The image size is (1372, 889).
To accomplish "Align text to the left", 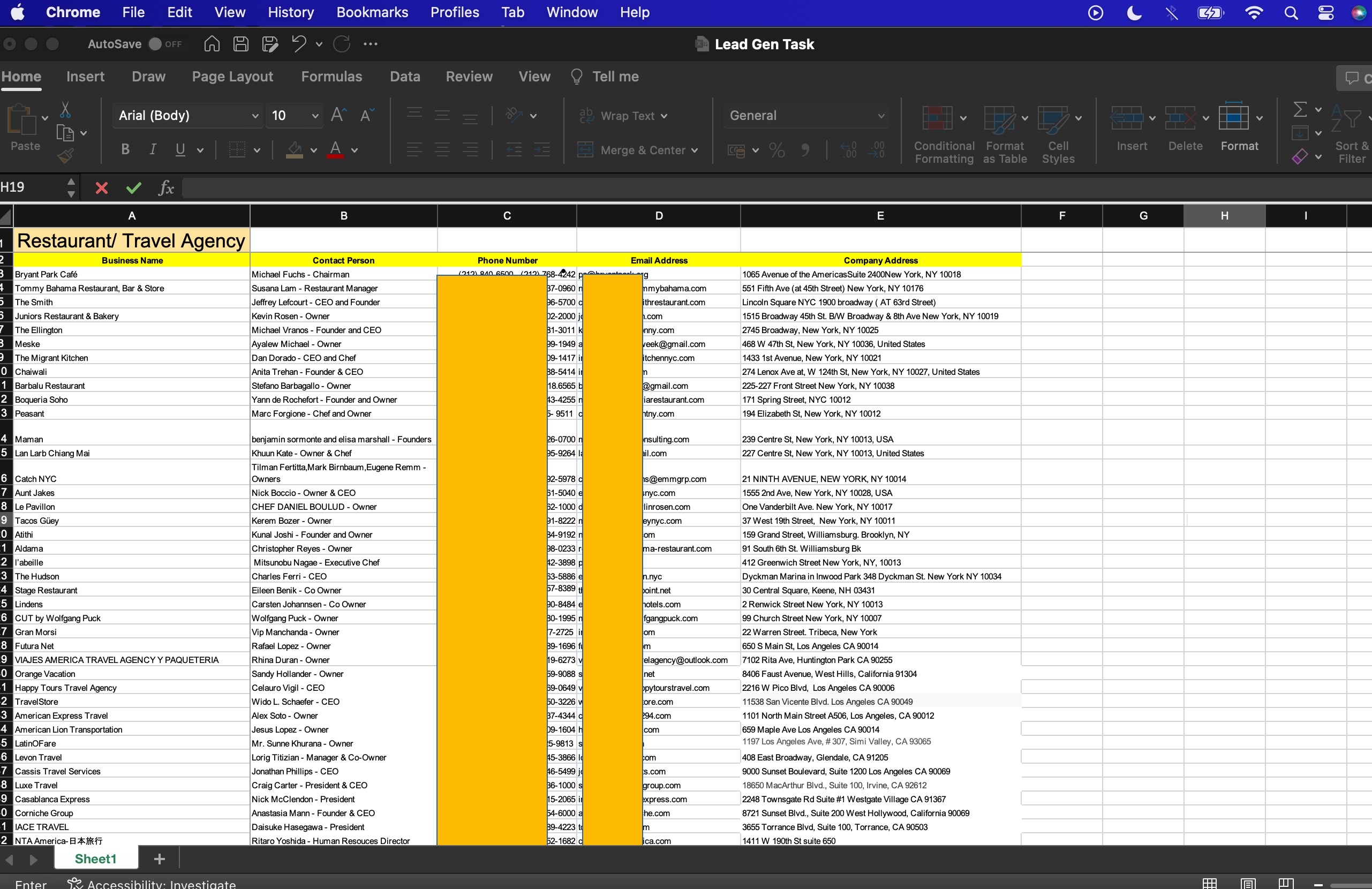I will tap(414, 150).
